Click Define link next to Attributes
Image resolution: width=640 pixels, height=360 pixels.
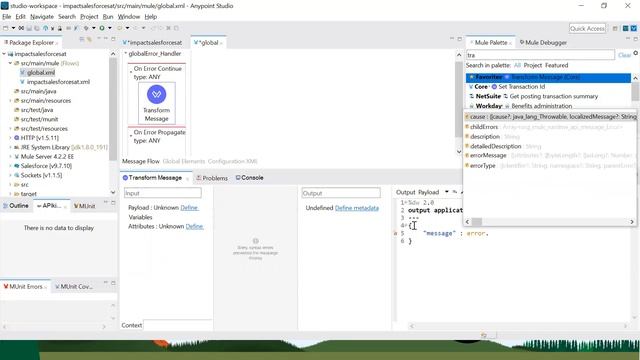tap(194, 227)
